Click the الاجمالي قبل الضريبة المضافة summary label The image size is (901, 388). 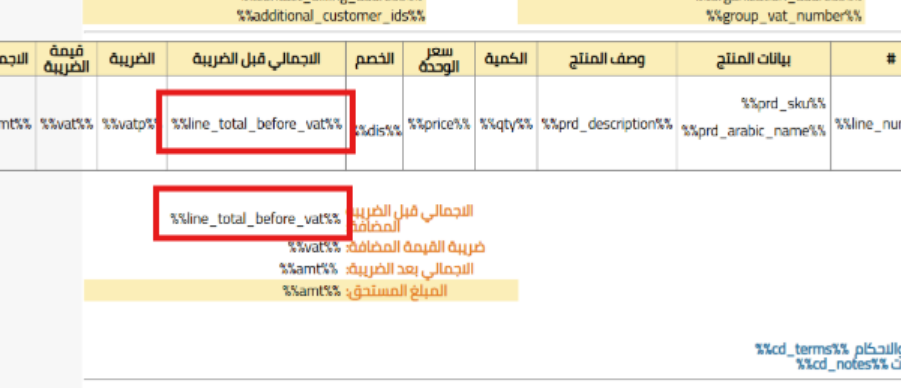point(411,218)
